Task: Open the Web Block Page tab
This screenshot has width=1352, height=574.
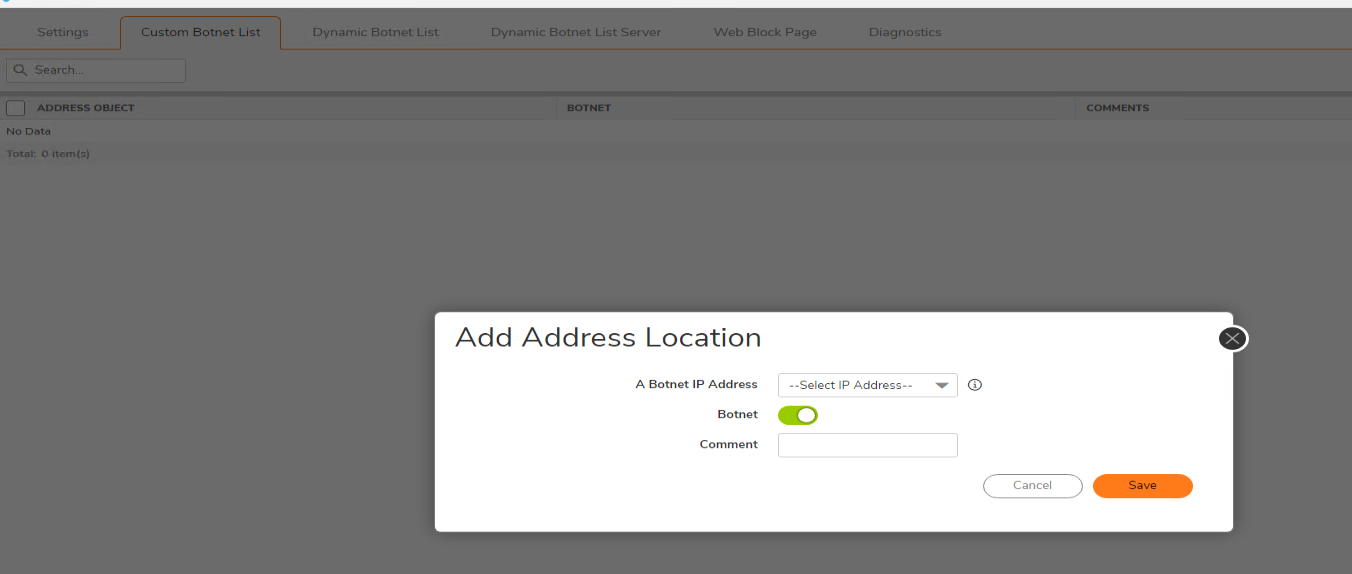Action: 765,32
